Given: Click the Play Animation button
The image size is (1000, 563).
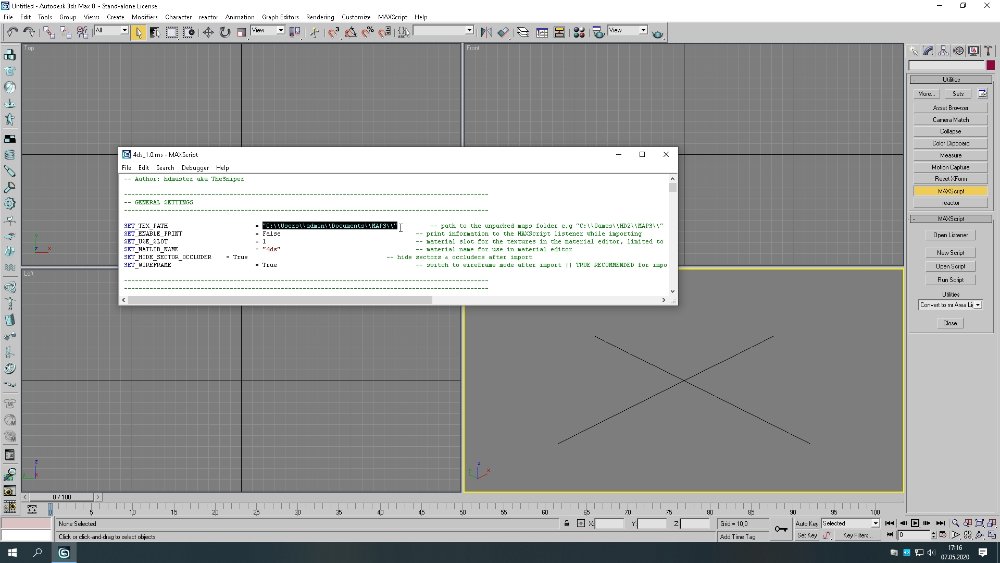Looking at the screenshot, I should pos(914,523).
